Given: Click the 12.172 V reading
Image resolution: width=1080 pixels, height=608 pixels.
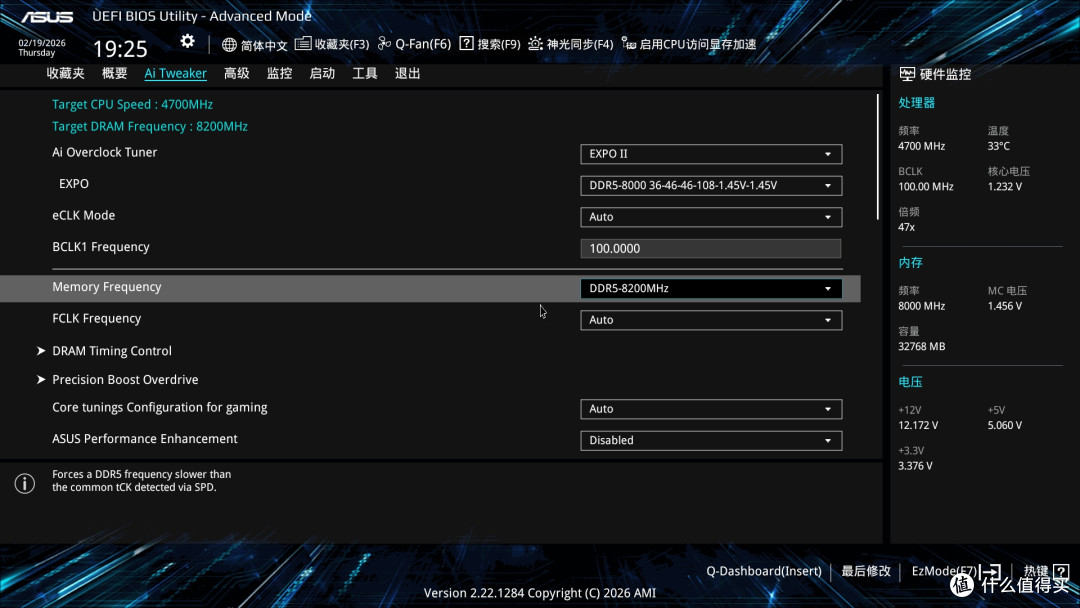Looking at the screenshot, I should click(918, 425).
